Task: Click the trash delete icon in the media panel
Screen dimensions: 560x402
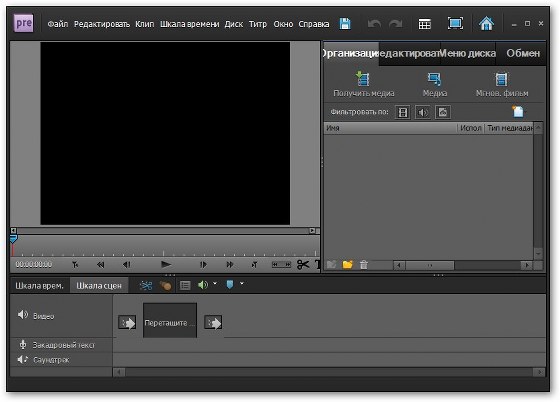Action: pyautogui.click(x=364, y=265)
